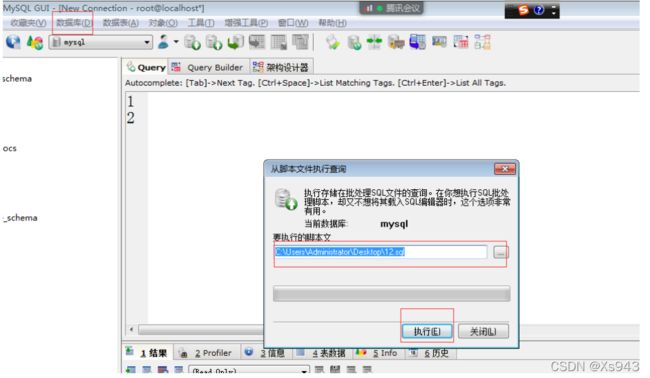Viewport: 650px width, 378px height.
Task: Open the 对象(O) menu
Action: [163, 23]
